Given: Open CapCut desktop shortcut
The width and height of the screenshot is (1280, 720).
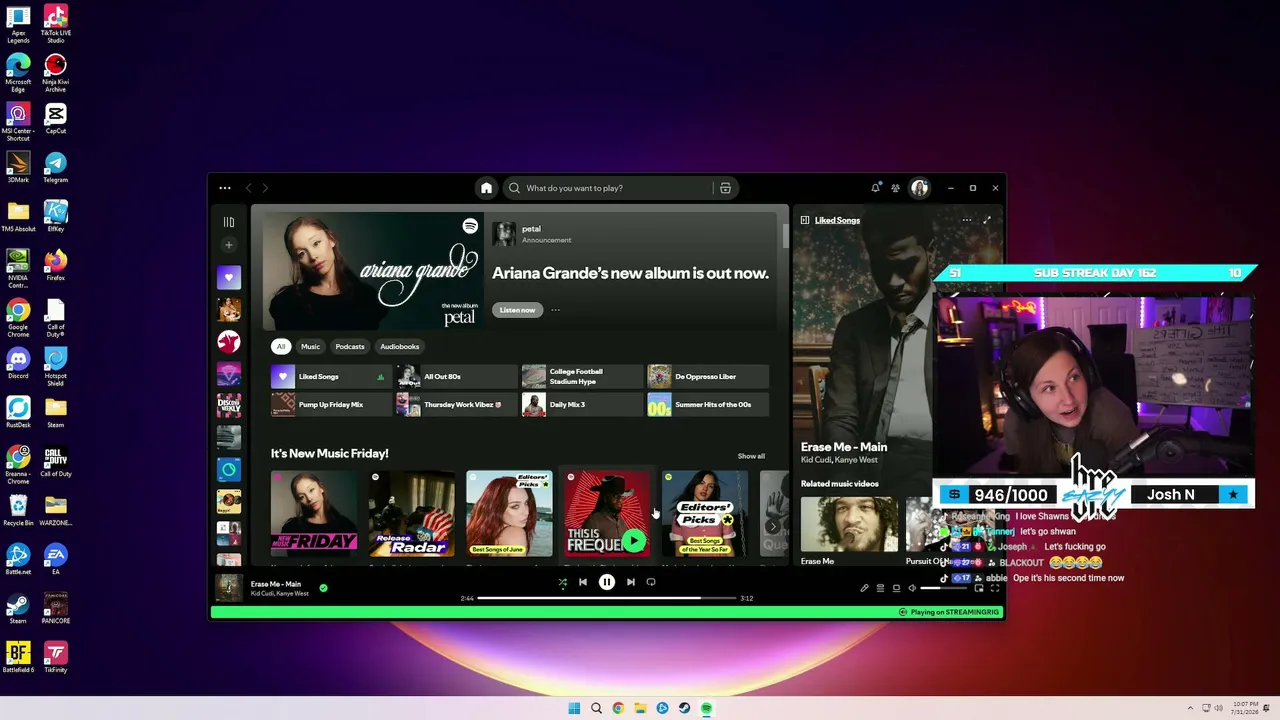Looking at the screenshot, I should 55,117.
